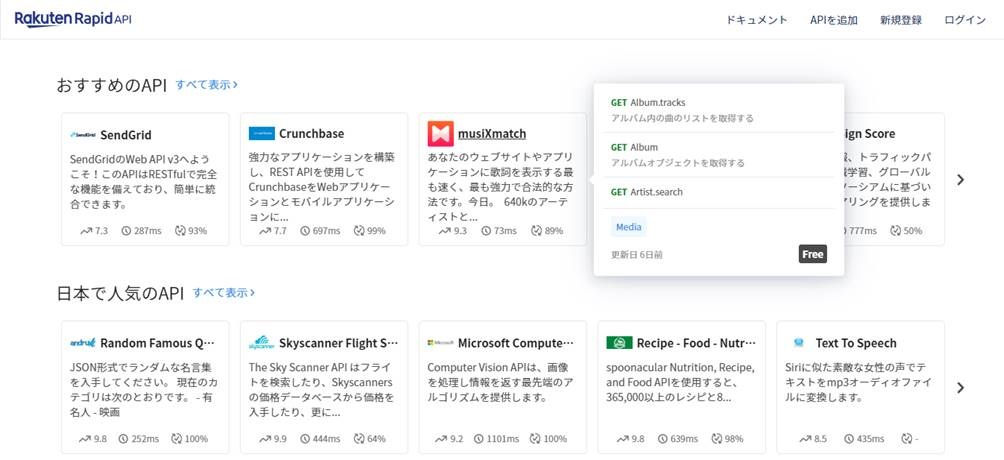Open the Recipe - Food - Nutrition card title
The width and height of the screenshot is (1004, 460).
tap(696, 343)
